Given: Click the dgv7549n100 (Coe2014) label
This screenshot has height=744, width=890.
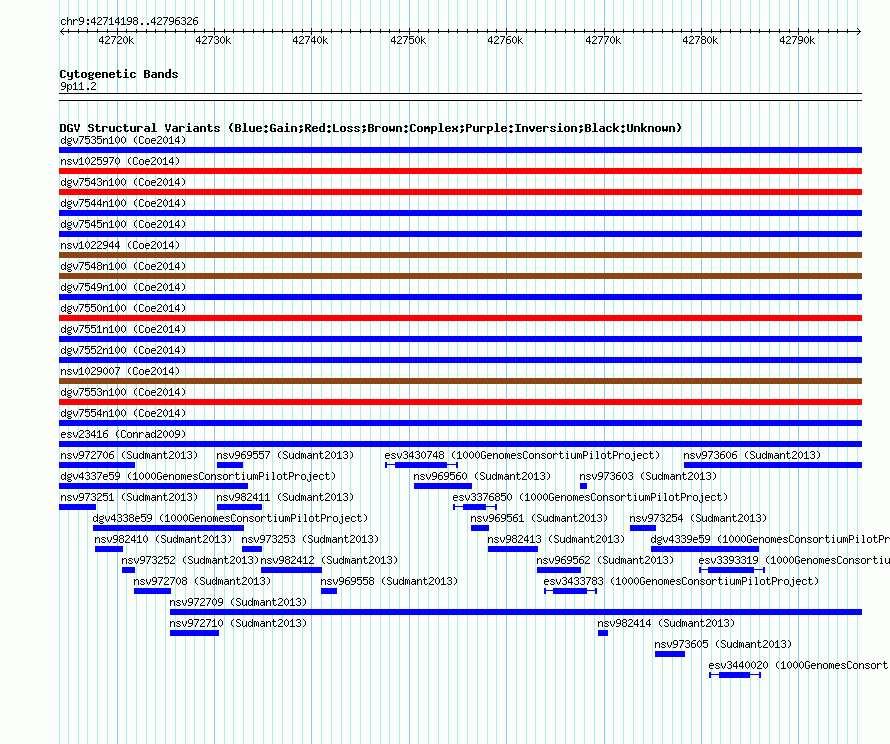Looking at the screenshot, I should [x=123, y=287].
